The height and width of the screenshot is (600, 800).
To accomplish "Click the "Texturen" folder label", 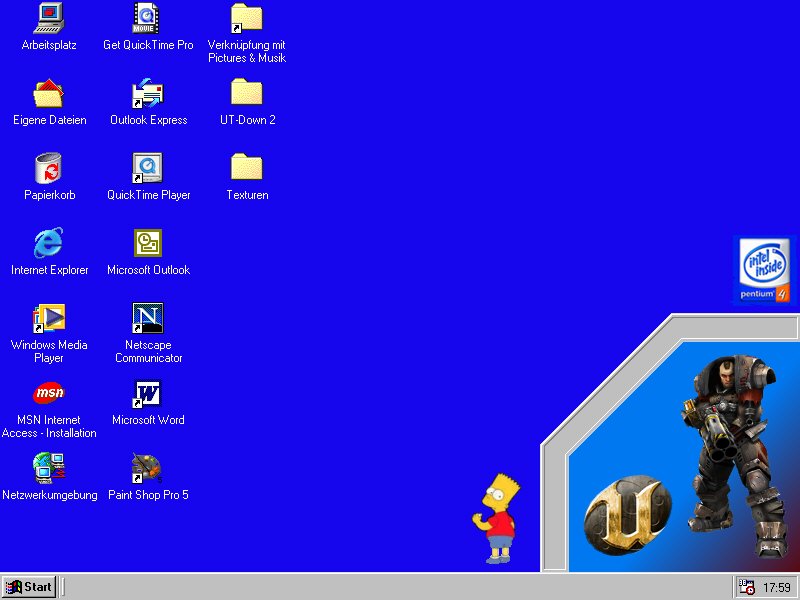I will pos(247,195).
